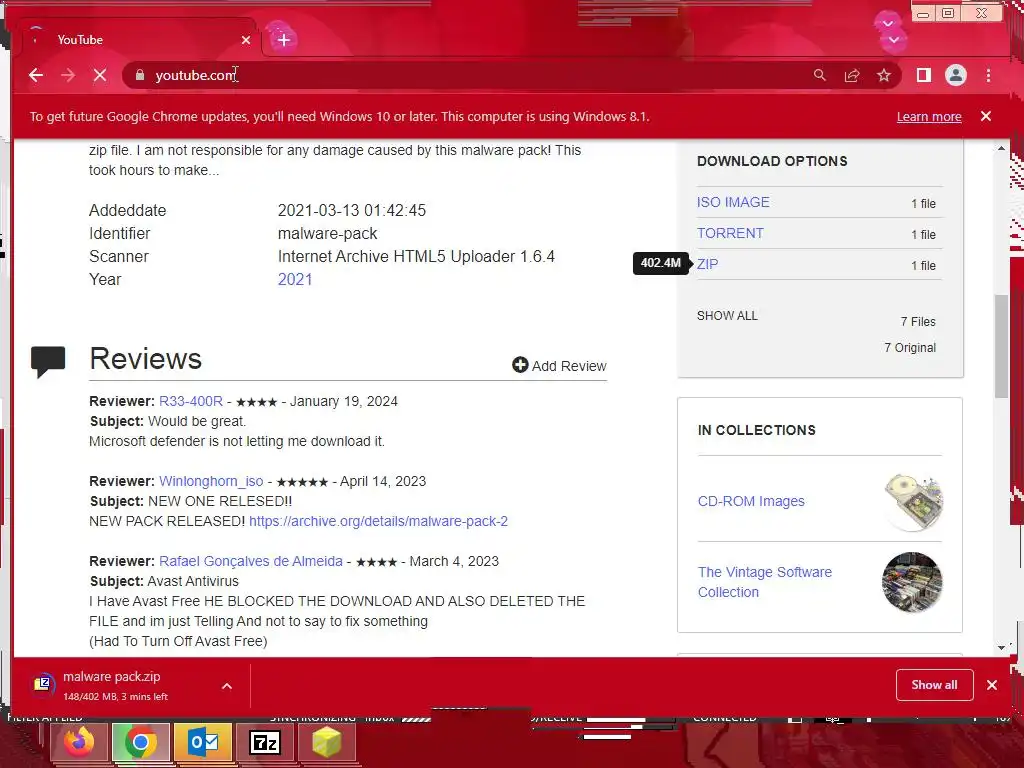The width and height of the screenshot is (1024, 768).
Task: Open the side panel icon
Action: (x=923, y=75)
